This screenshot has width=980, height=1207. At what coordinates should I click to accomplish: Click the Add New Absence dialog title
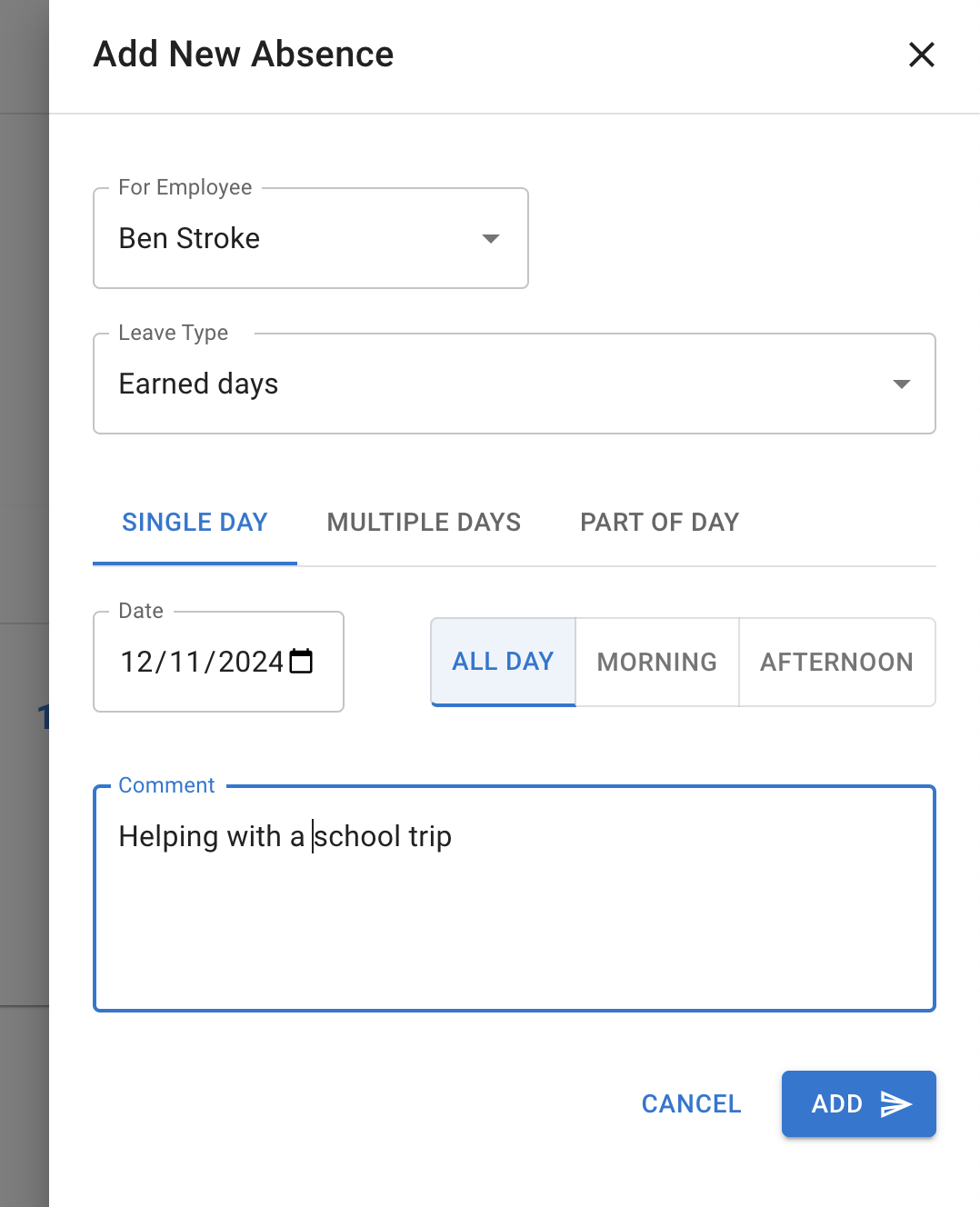pyautogui.click(x=242, y=55)
